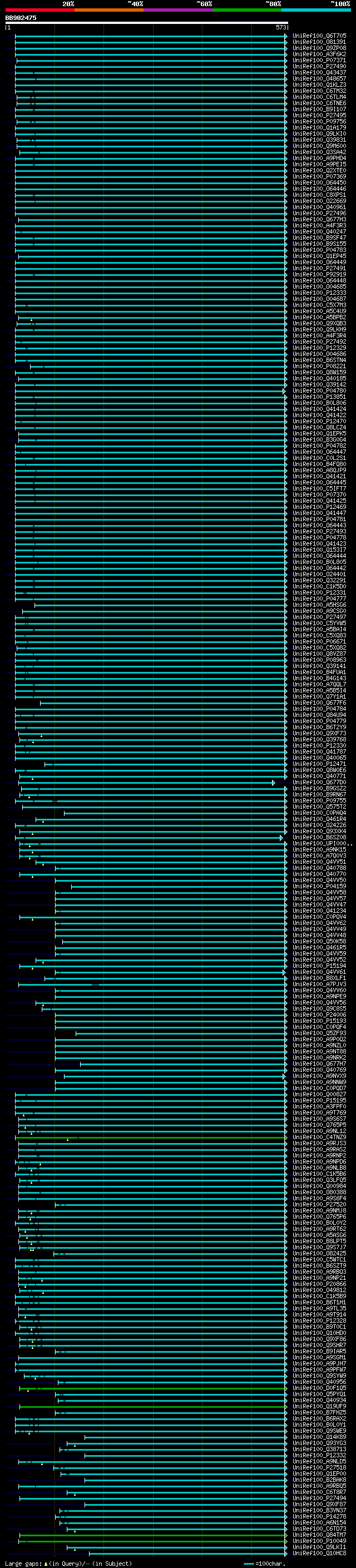This screenshot has height=1568, width=356.
Task: Select label UniRef100_P09756
Action: pyautogui.click(x=319, y=121)
